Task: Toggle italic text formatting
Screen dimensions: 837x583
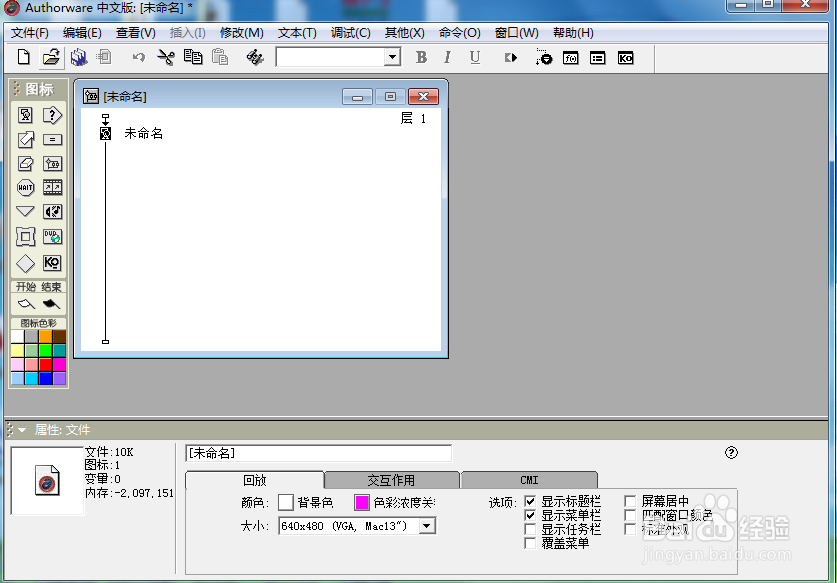Action: (447, 57)
